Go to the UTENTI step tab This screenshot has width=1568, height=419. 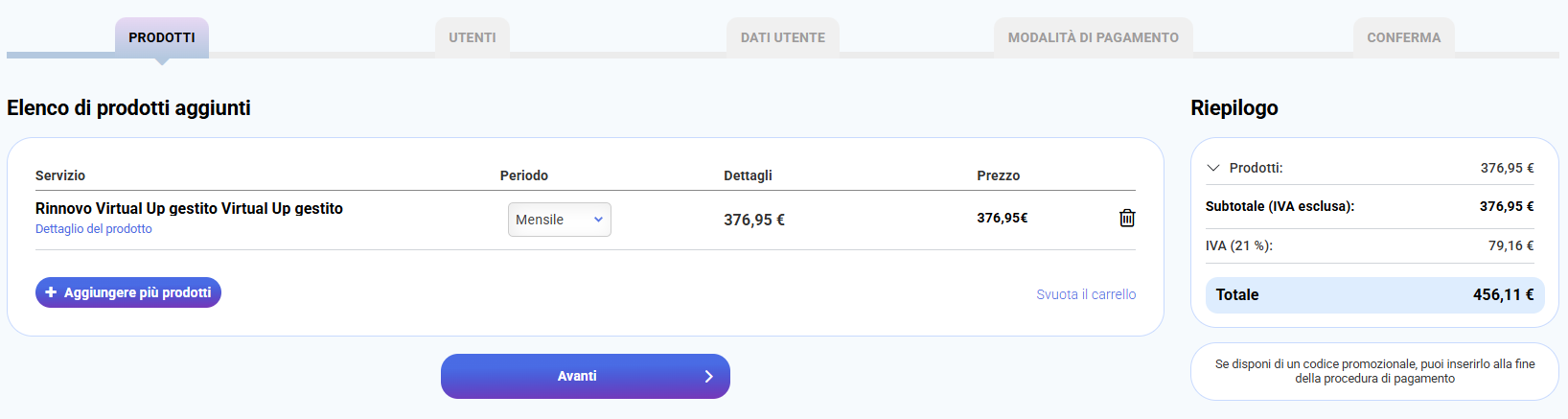[x=473, y=37]
